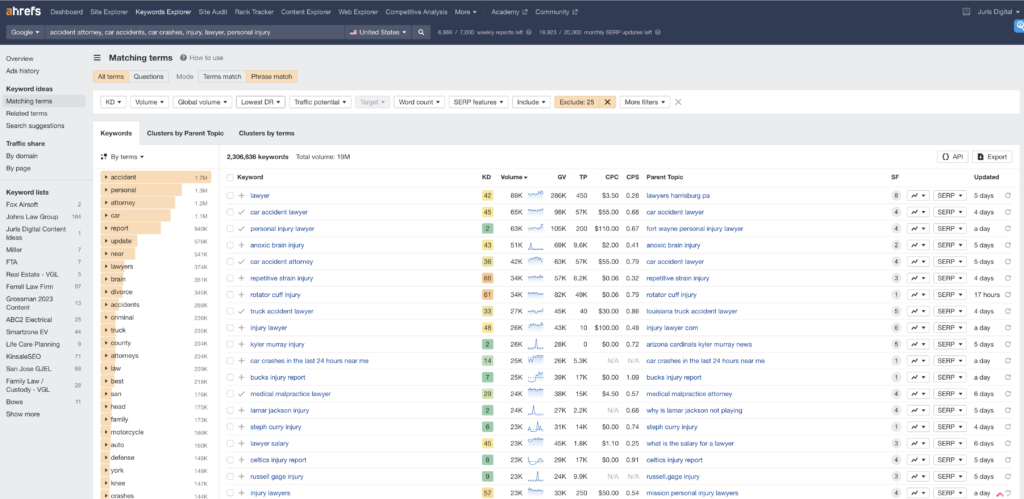The height and width of the screenshot is (499, 1024).
Task: Tick the checkbox for truck accident lawyer
Action: (x=230, y=311)
